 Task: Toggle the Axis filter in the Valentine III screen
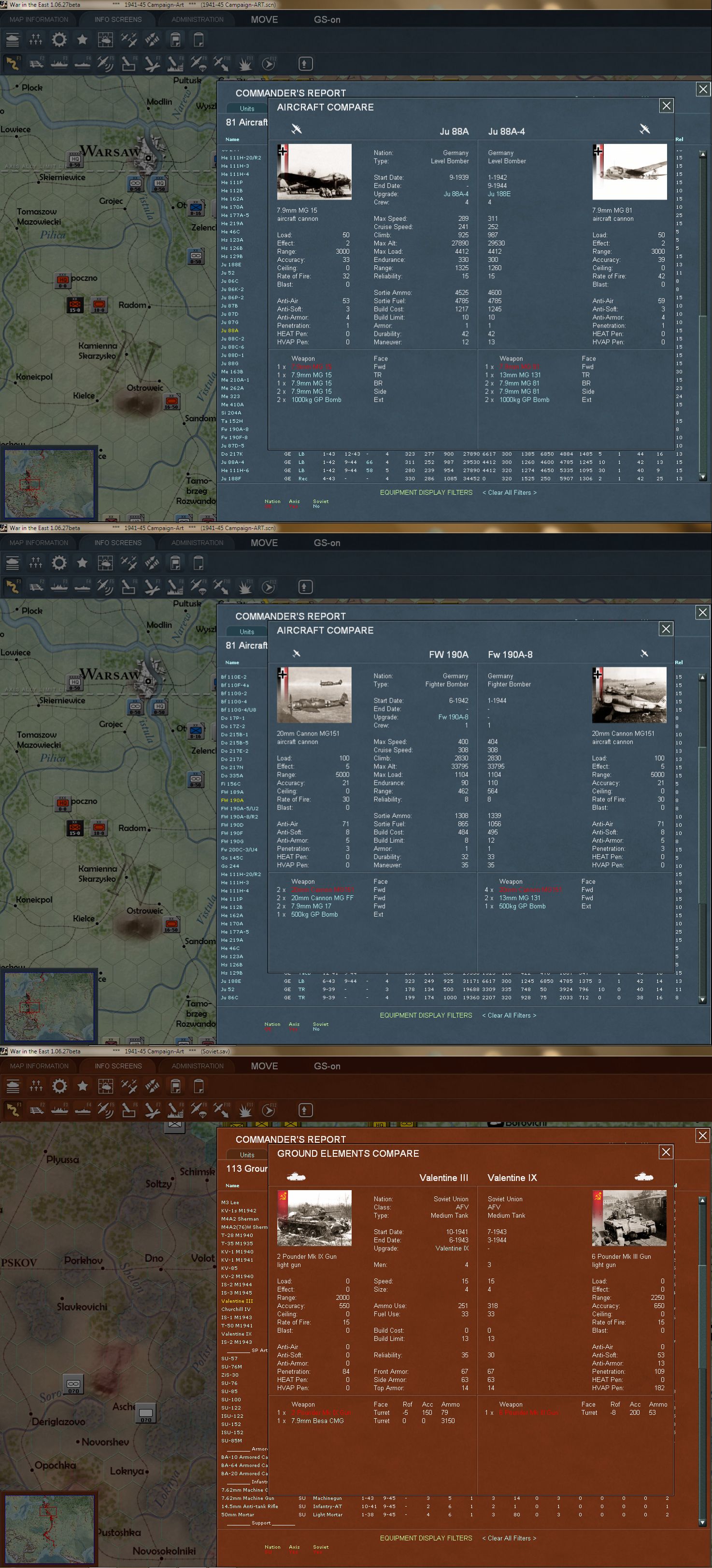(294, 1549)
